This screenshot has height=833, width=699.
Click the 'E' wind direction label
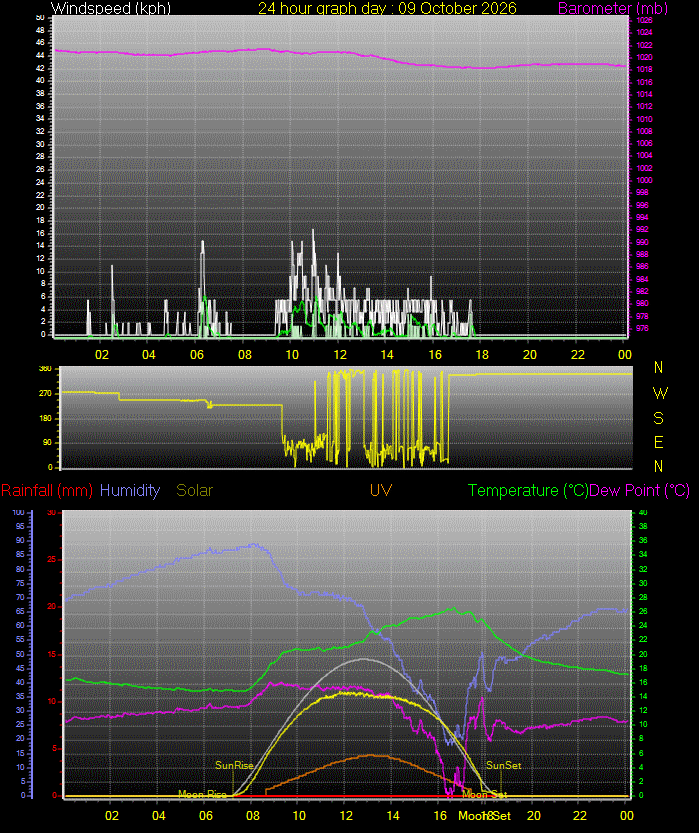(659, 442)
